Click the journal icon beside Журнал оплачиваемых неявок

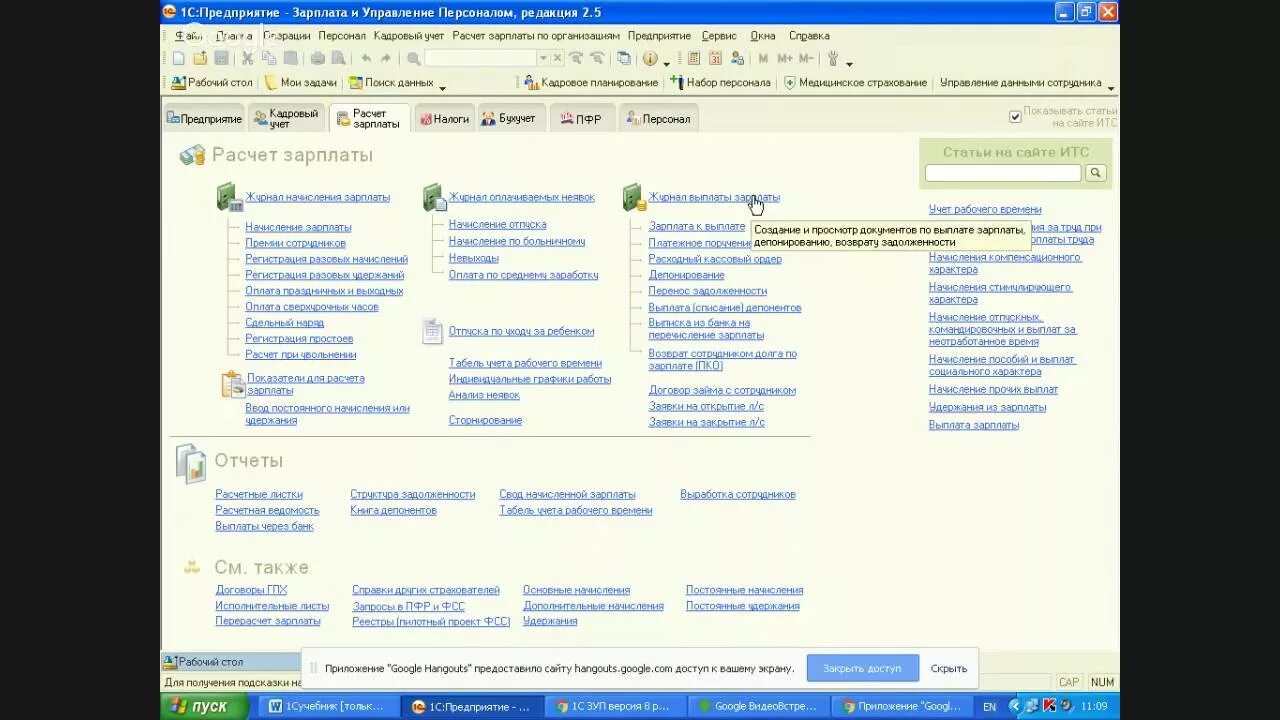point(433,197)
